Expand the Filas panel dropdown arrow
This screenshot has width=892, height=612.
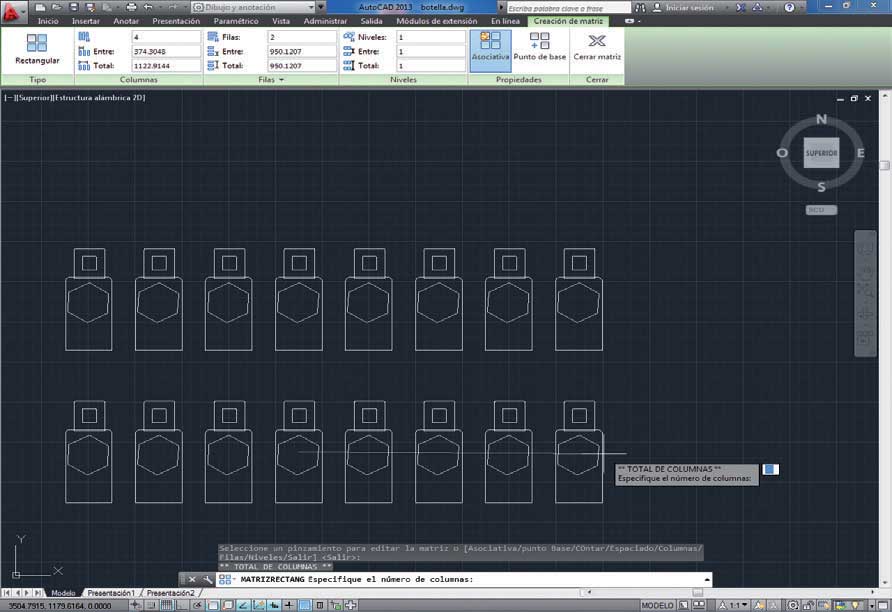tap(281, 79)
